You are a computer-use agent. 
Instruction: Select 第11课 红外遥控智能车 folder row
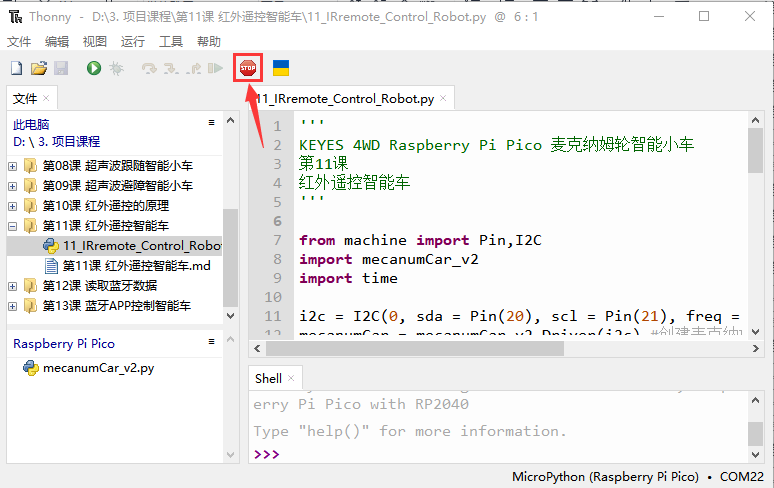tap(115, 226)
